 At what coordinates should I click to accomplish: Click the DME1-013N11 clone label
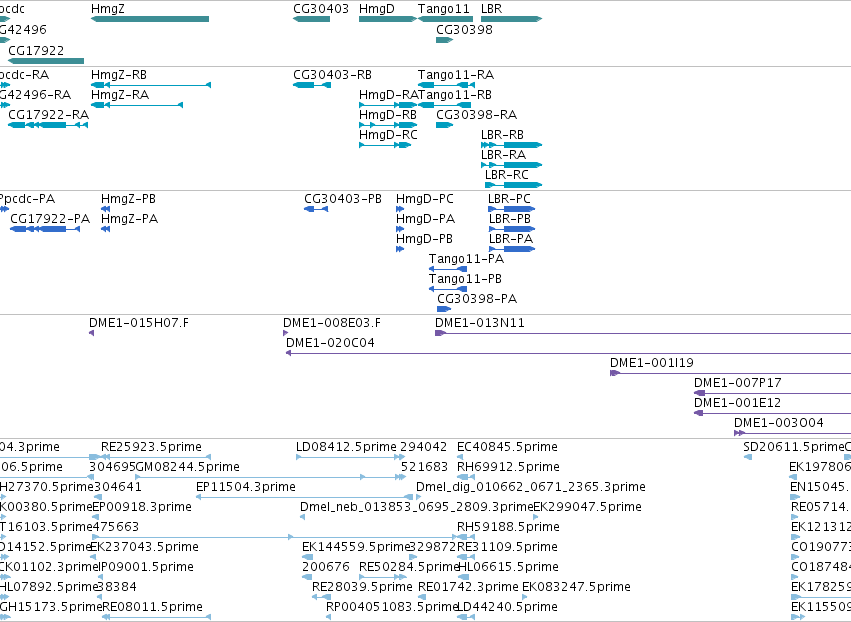(480, 323)
